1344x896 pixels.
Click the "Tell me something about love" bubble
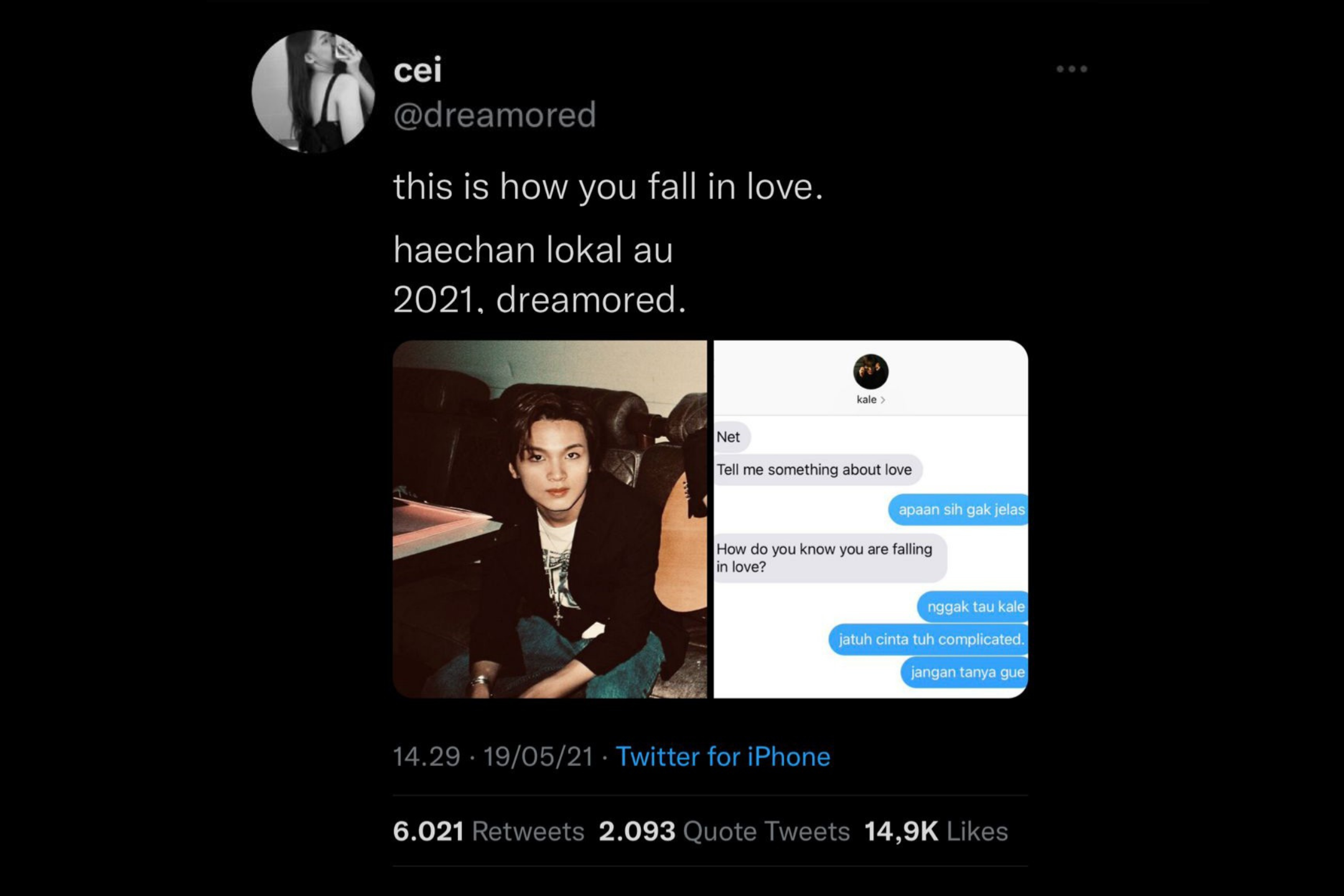(814, 470)
